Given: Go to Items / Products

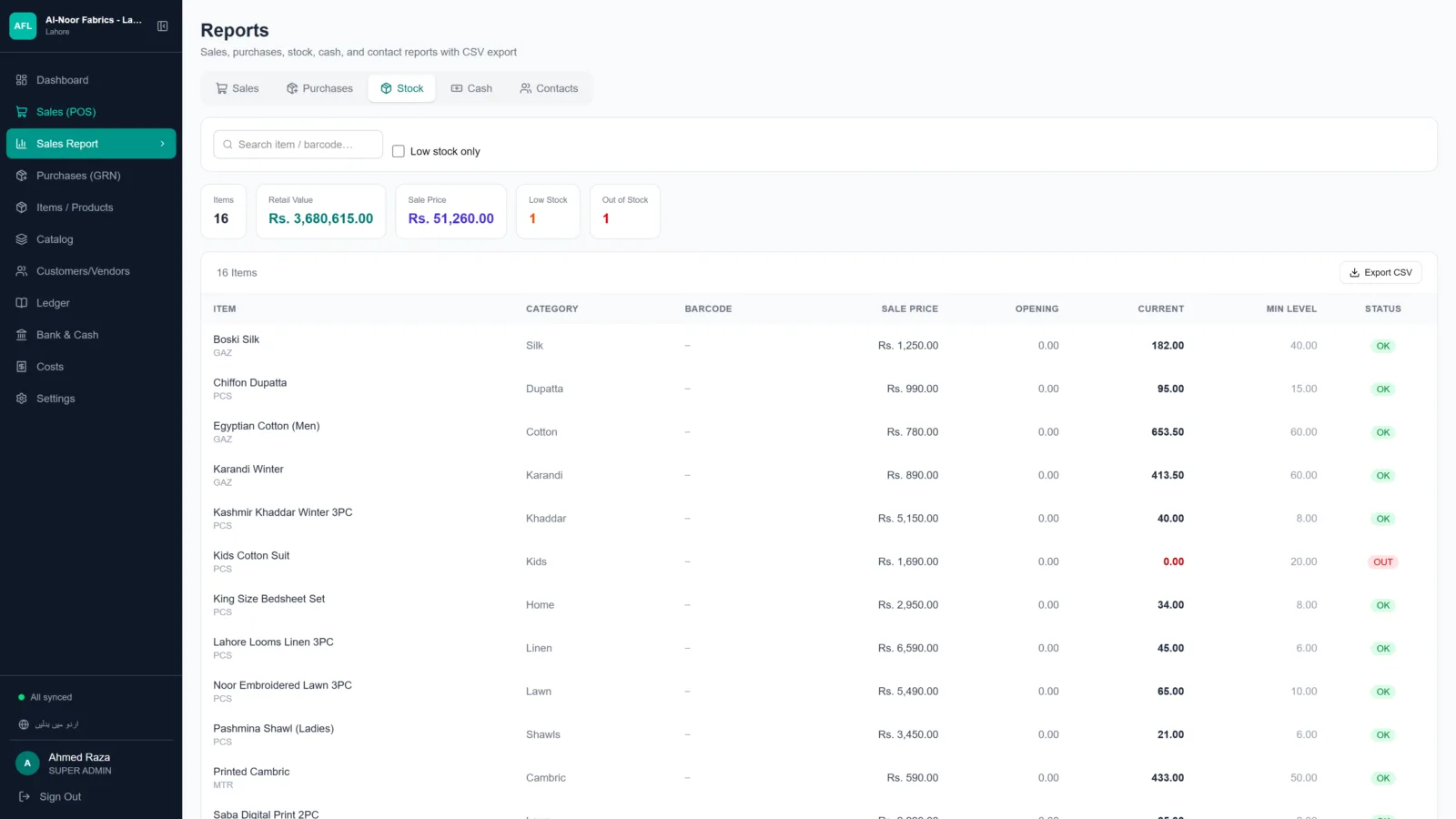Looking at the screenshot, I should pos(91,207).
